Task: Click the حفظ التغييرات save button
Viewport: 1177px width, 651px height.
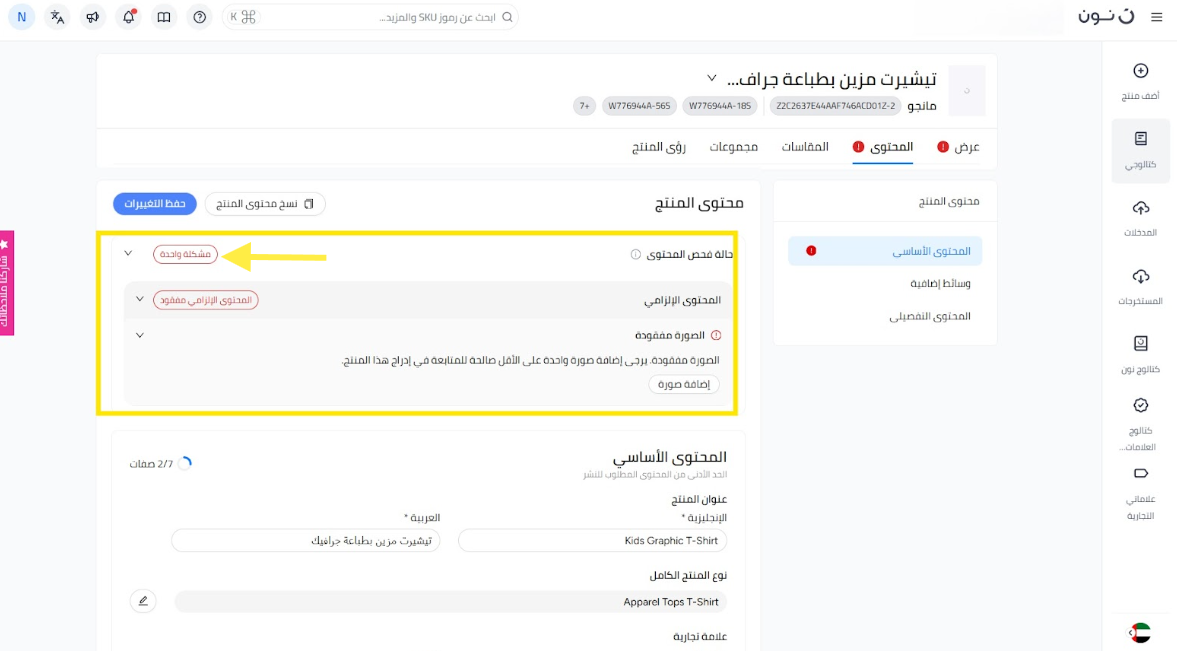Action: (x=154, y=204)
